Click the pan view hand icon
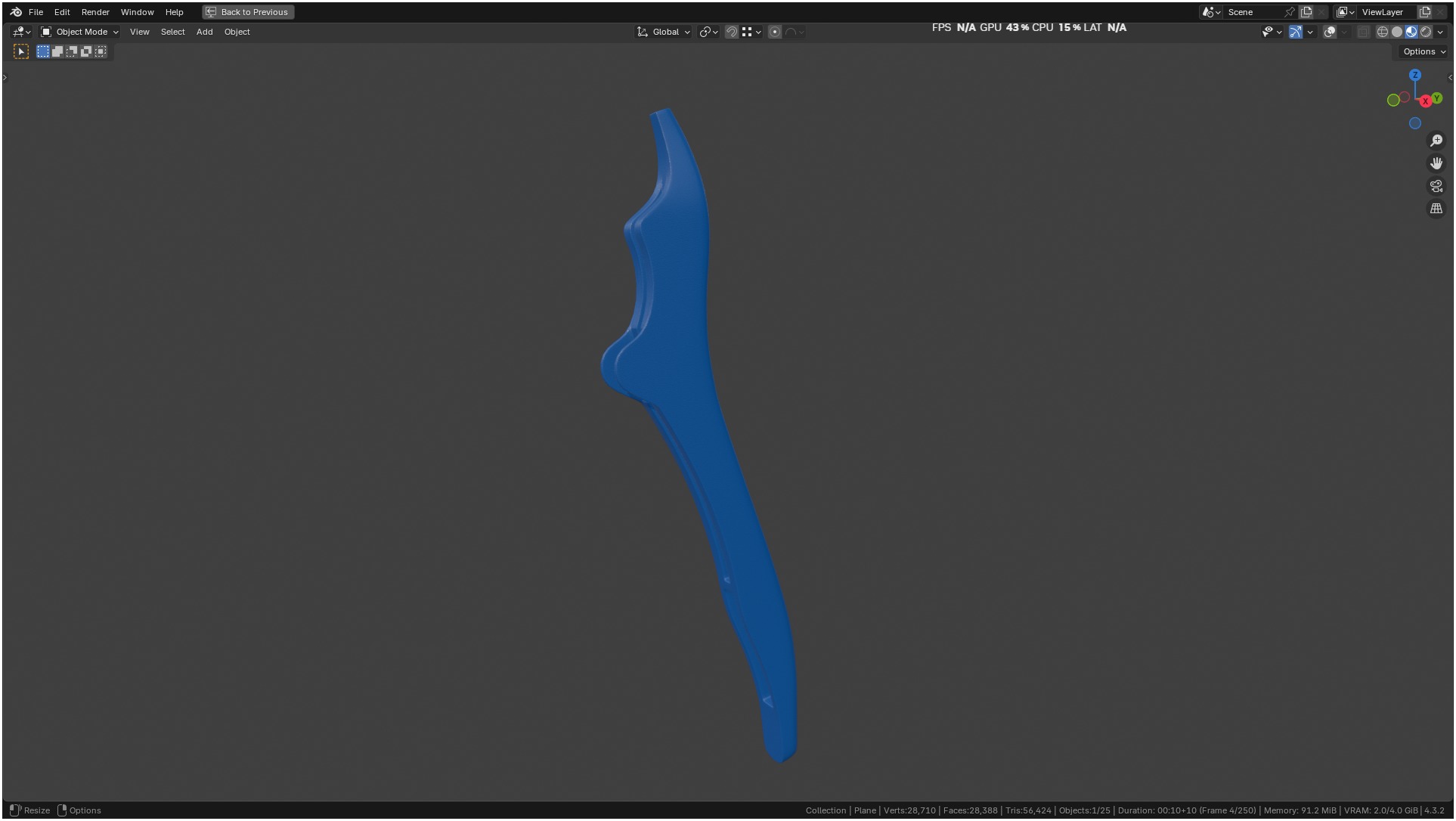The height and width of the screenshot is (821, 1456). [x=1436, y=163]
